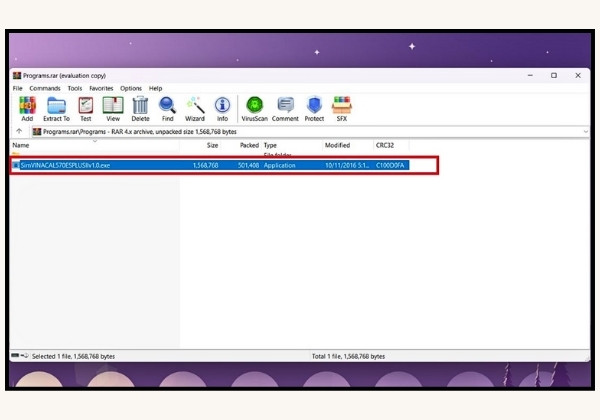Start a VirusScan on the archive
600x420 pixels.
[x=254, y=109]
